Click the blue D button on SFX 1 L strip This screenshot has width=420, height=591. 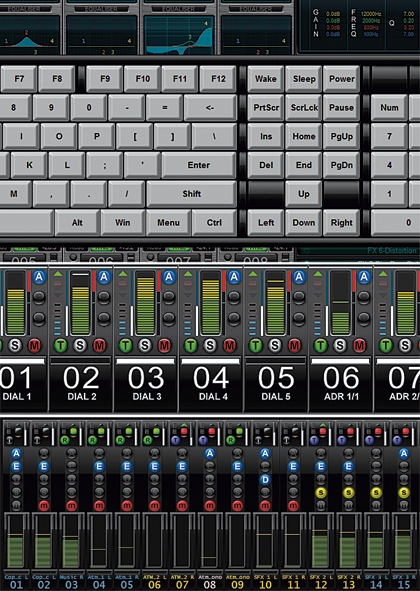(x=265, y=479)
